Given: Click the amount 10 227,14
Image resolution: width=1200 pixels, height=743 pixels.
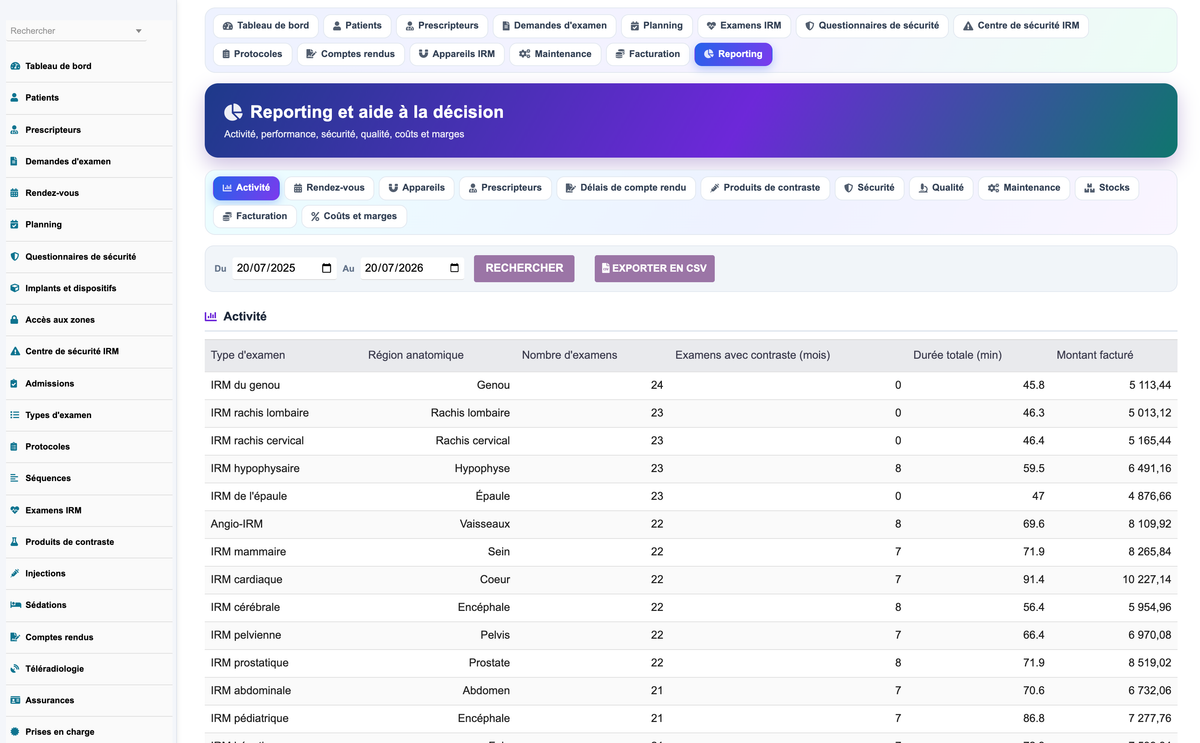Looking at the screenshot, I should pyautogui.click(x=1146, y=580).
